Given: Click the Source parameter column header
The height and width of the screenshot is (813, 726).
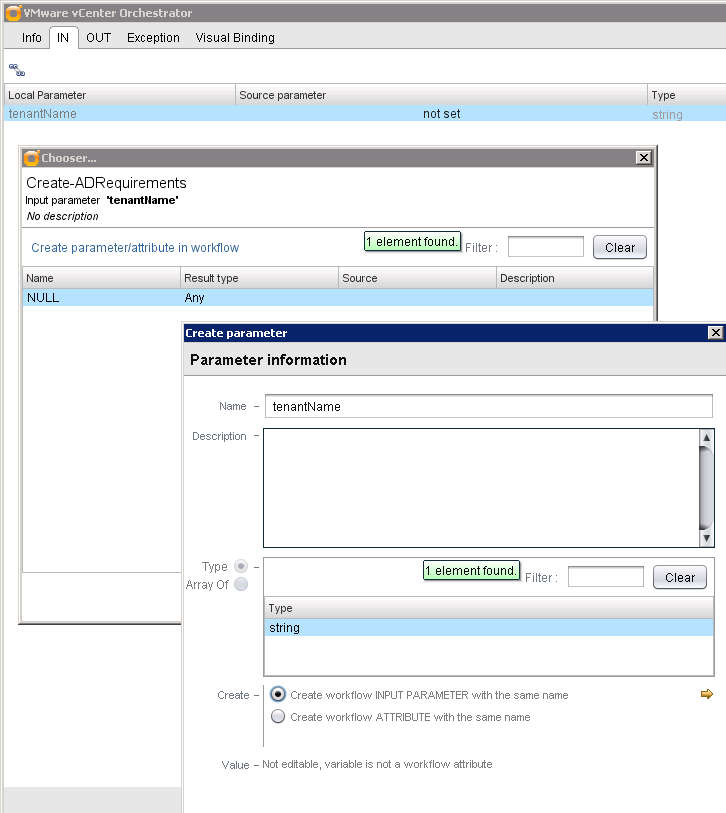Looking at the screenshot, I should point(441,95).
